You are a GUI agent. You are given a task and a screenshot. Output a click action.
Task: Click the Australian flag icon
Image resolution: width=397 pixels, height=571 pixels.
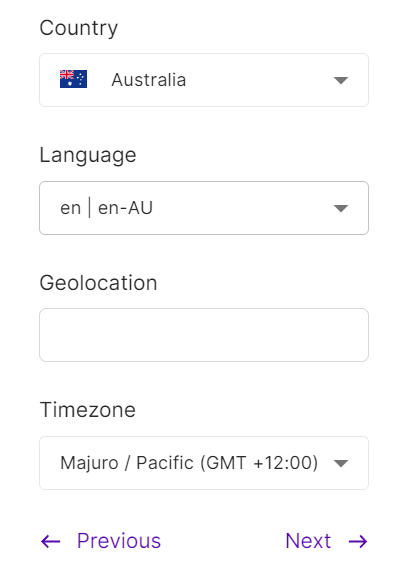(x=73, y=79)
